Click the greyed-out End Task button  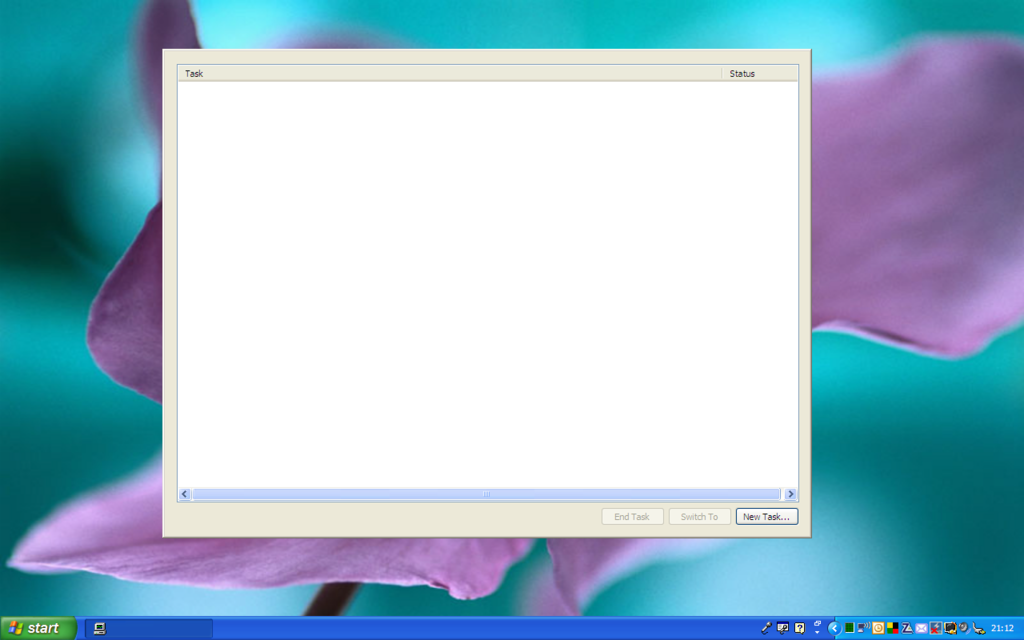[x=632, y=517]
